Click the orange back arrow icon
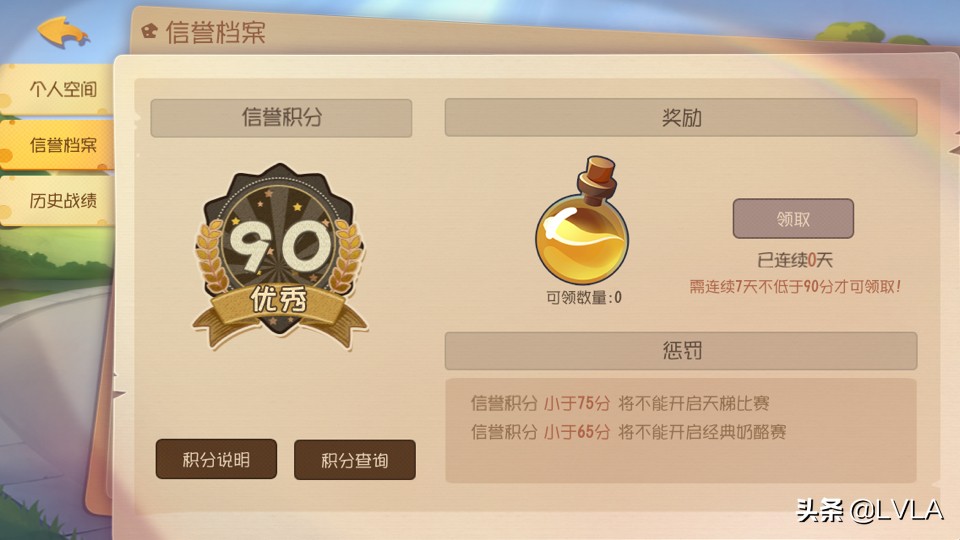This screenshot has height=540, width=960. 63,32
